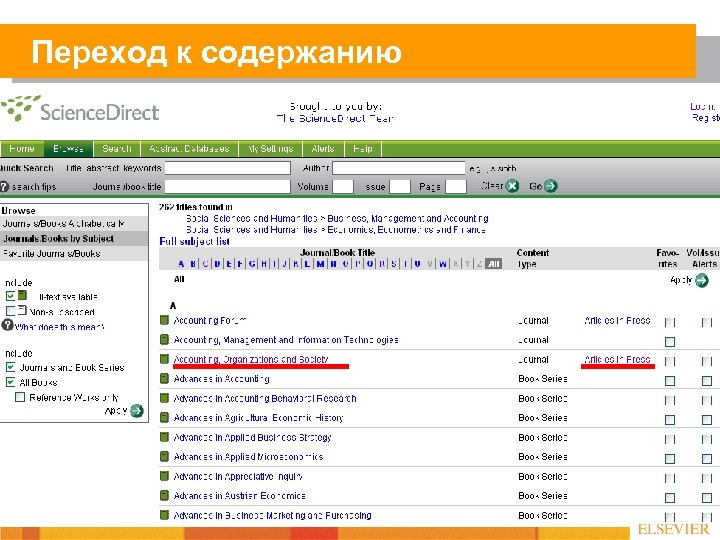Toggle the Journals and Book Series checkbox
Screen dimensions: 720x540
click(11, 367)
